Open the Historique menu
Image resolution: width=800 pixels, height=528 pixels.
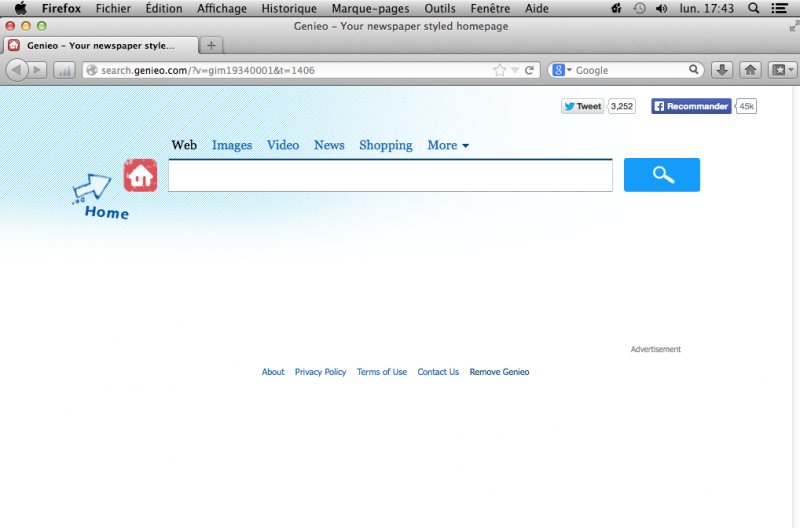pyautogui.click(x=289, y=9)
